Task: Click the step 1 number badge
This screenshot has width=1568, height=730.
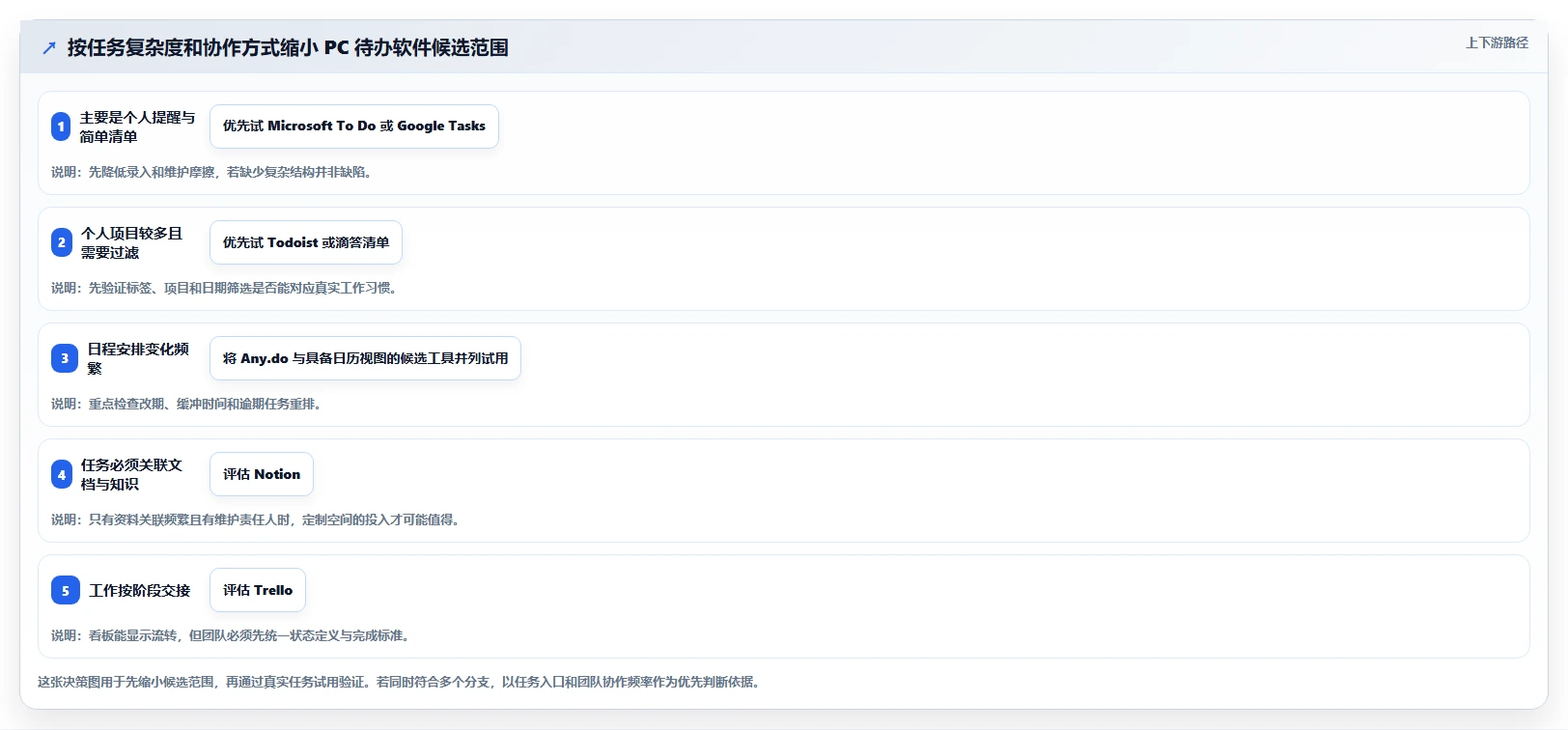Action: [x=61, y=126]
